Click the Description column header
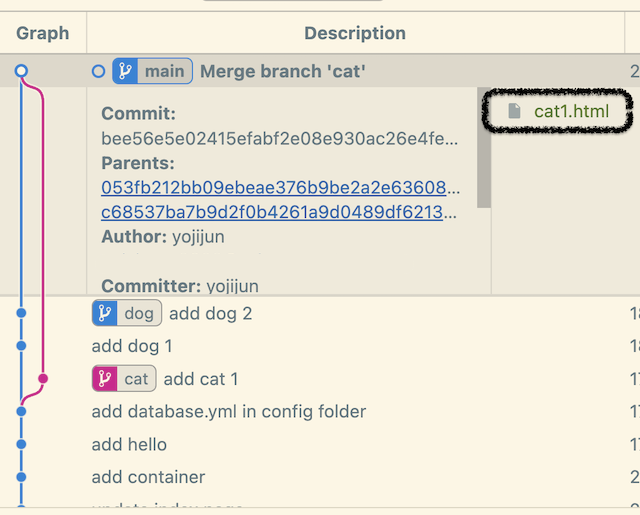This screenshot has height=515, width=640. click(x=355, y=33)
